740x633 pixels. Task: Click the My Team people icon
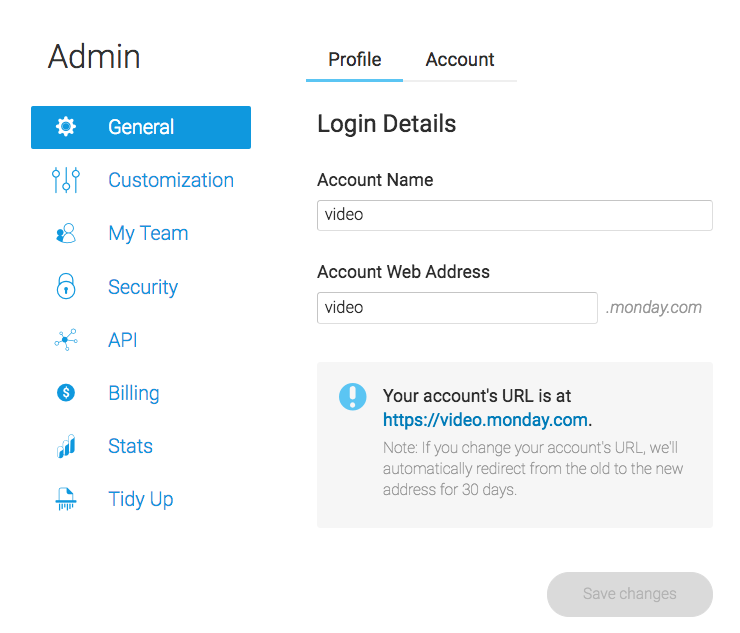tap(66, 233)
